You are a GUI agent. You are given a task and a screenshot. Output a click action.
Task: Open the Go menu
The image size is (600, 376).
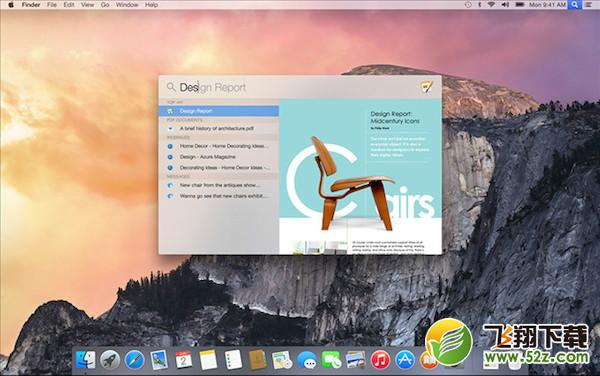[x=105, y=5]
